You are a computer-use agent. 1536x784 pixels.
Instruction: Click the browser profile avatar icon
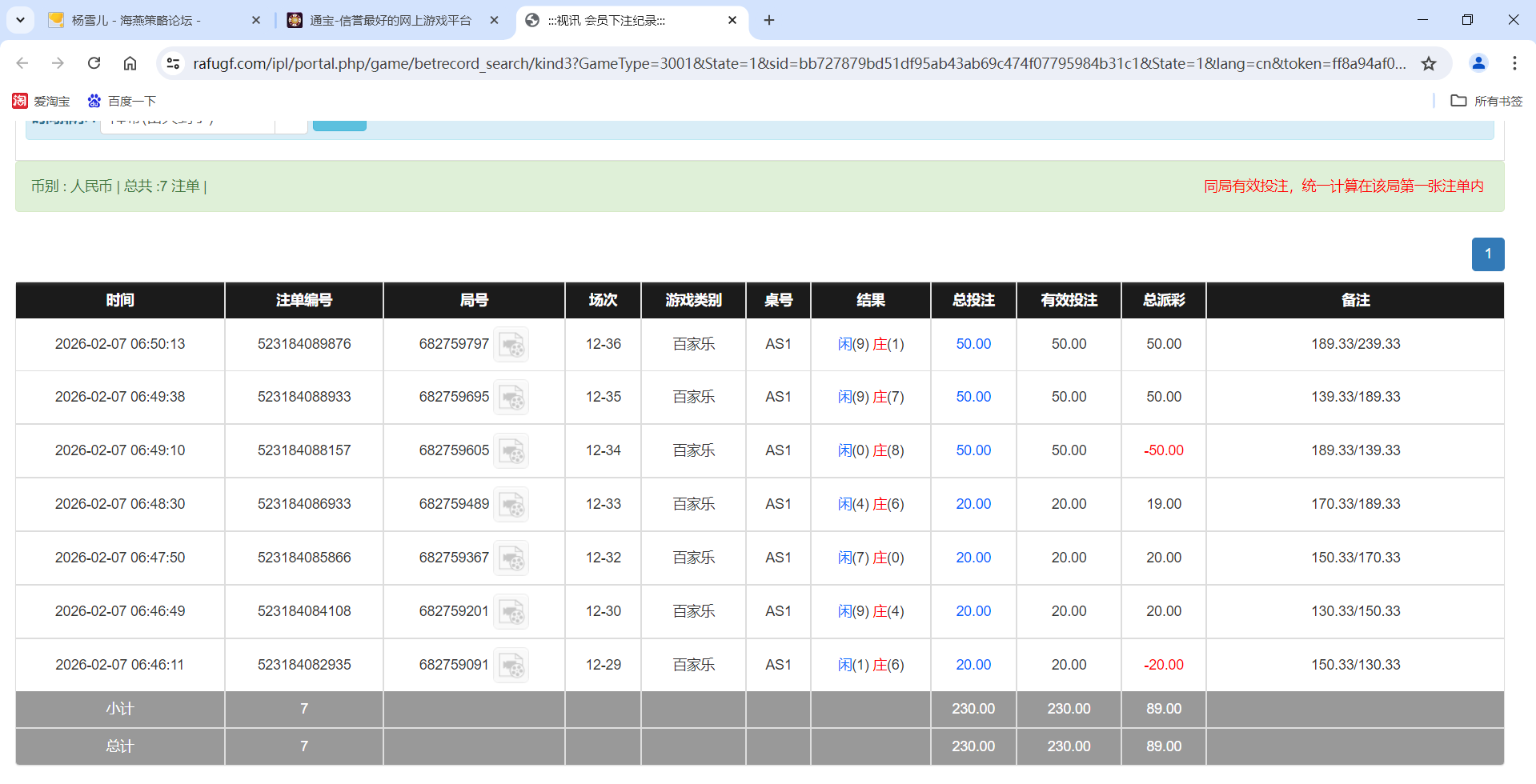[x=1478, y=63]
